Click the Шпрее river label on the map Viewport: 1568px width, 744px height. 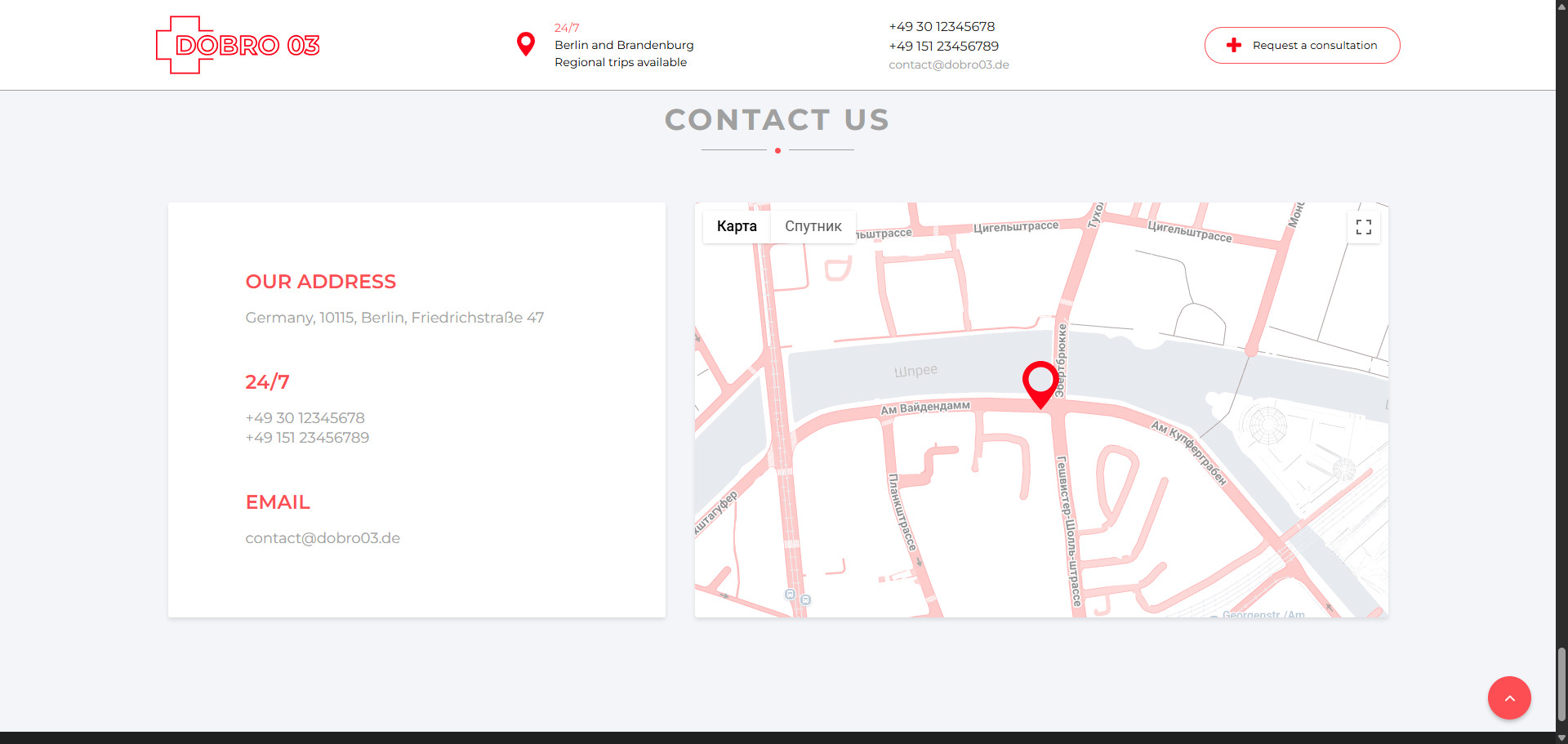(x=915, y=371)
